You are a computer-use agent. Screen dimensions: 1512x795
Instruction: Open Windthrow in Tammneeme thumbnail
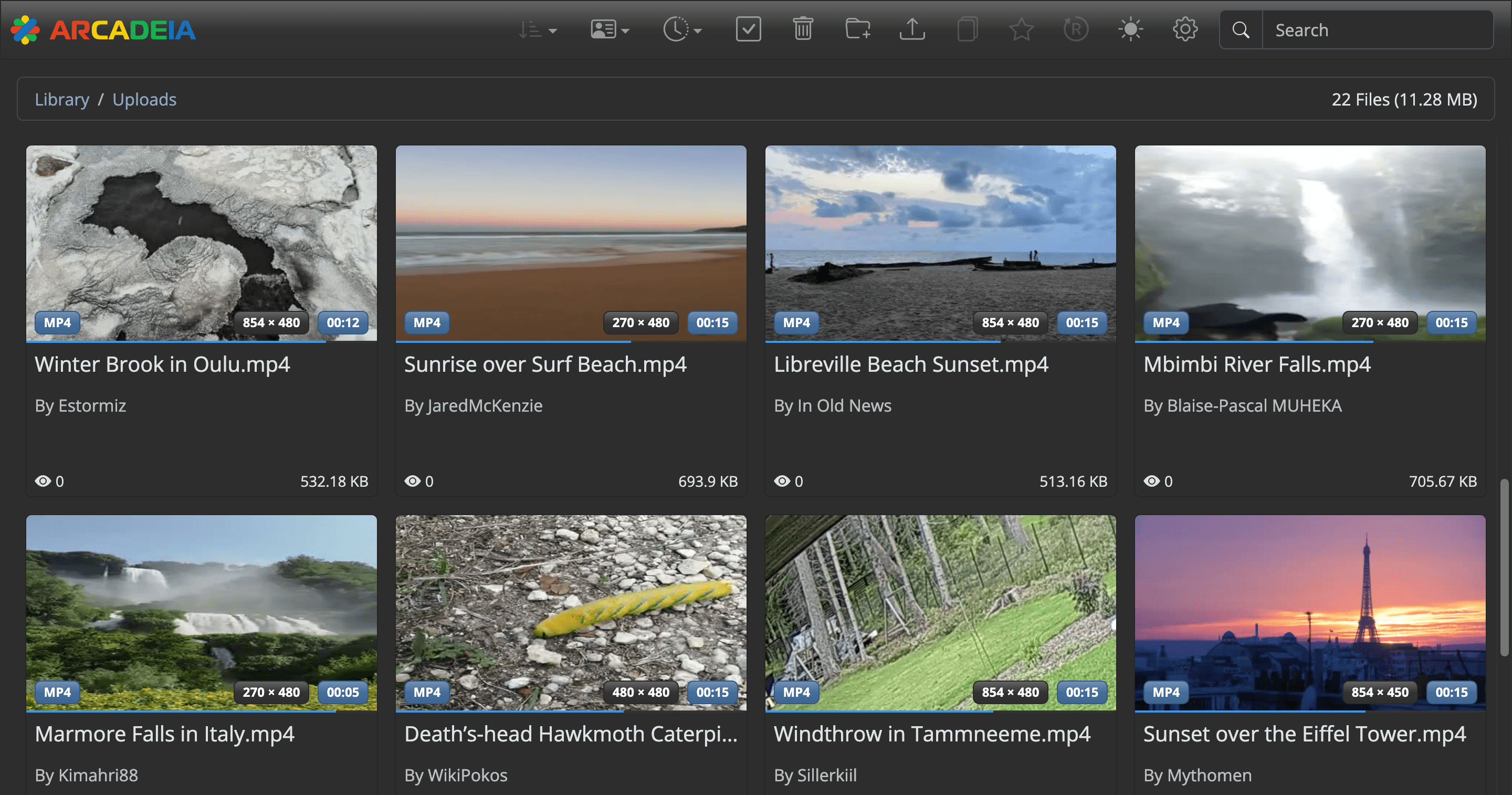coord(940,613)
